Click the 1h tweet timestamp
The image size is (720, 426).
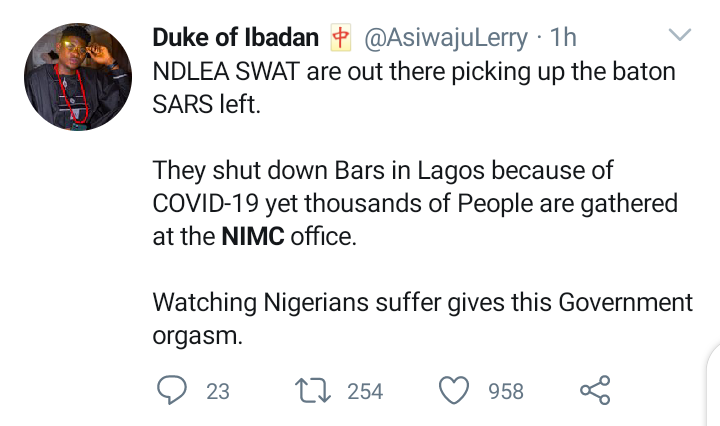(x=564, y=39)
